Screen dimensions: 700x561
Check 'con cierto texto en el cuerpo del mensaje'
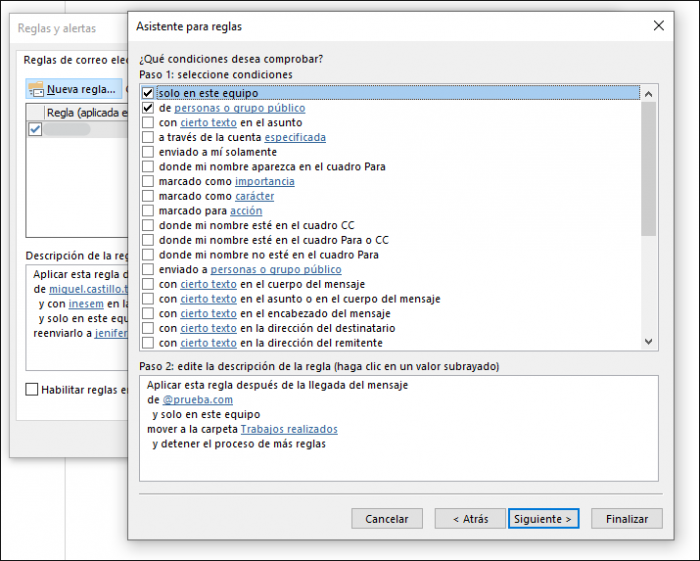point(148,284)
